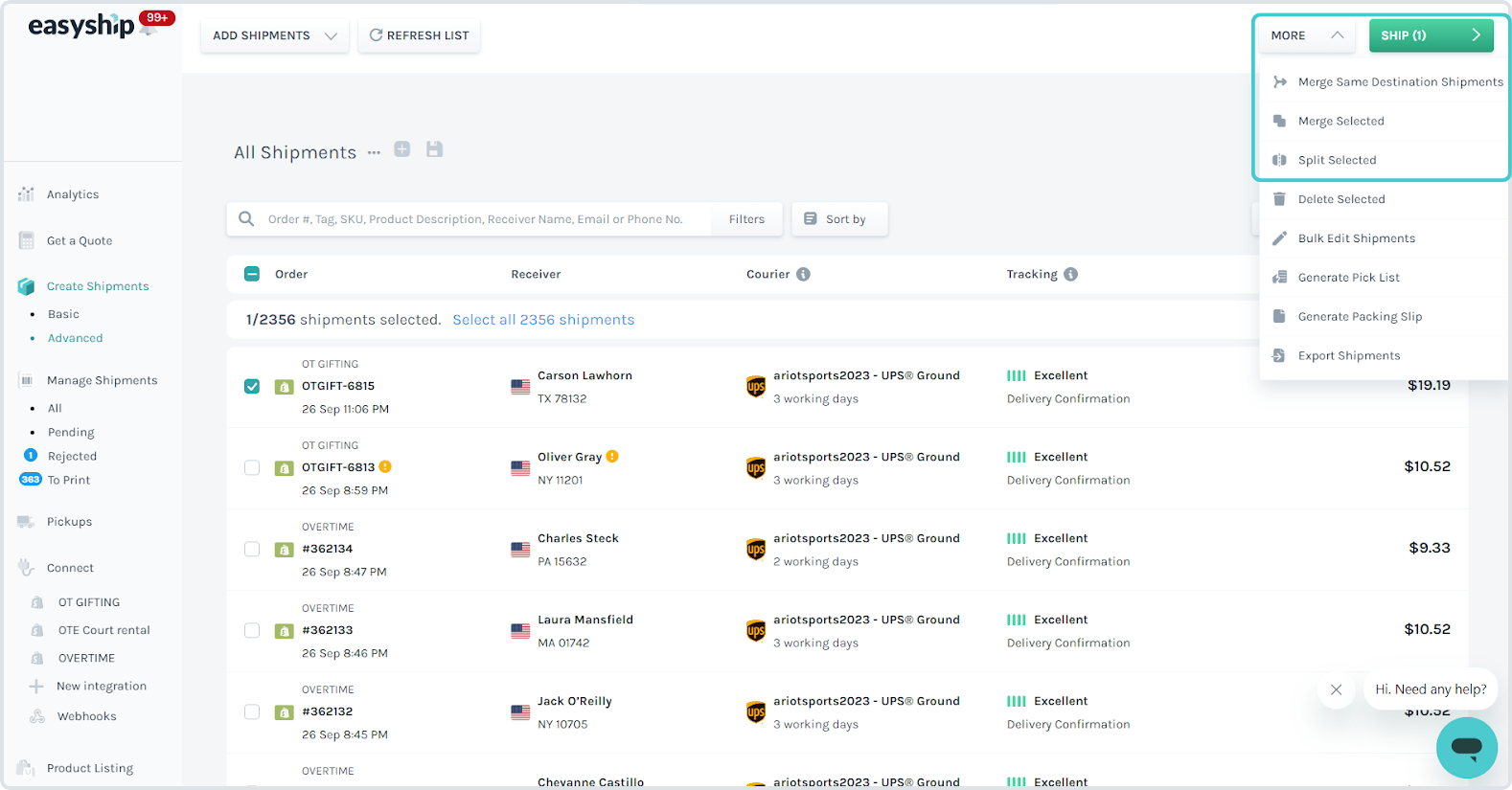Open order #362134

point(328,549)
